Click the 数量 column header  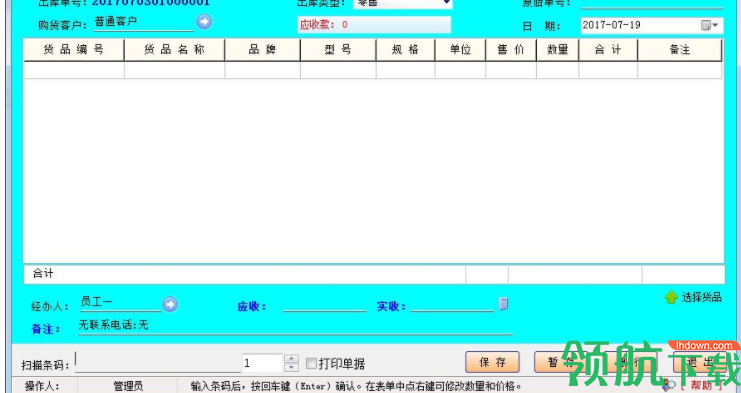click(x=558, y=50)
